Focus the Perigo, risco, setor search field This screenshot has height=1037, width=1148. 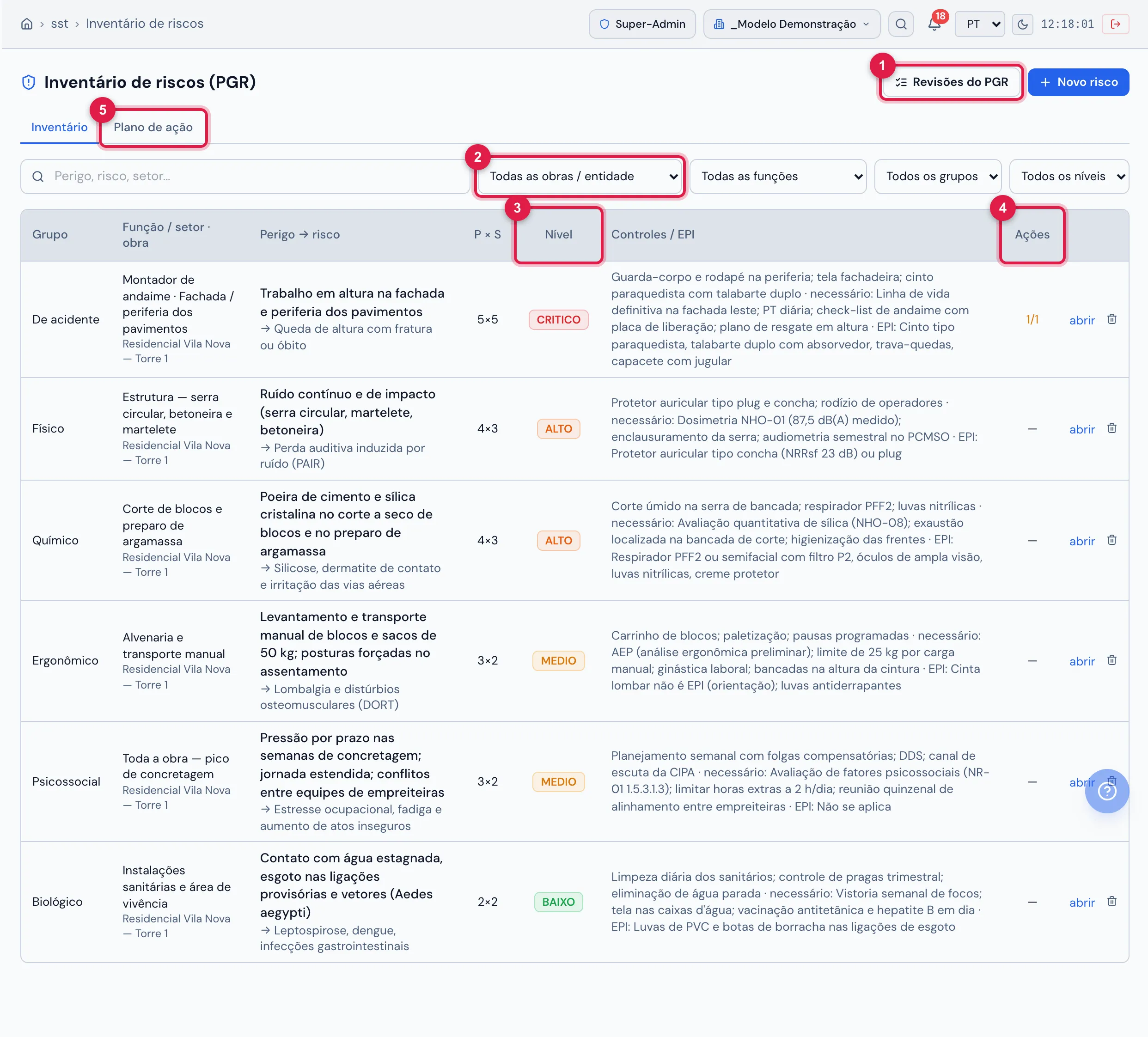(x=245, y=177)
